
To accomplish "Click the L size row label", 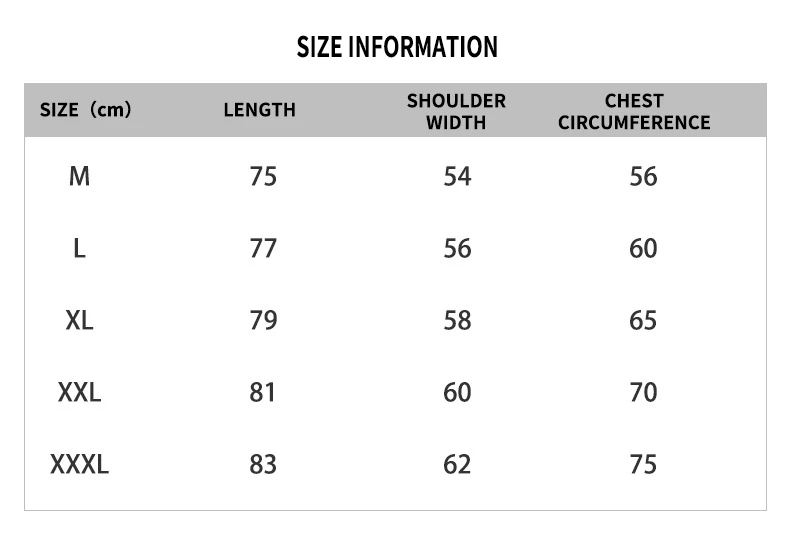I will (79, 249).
